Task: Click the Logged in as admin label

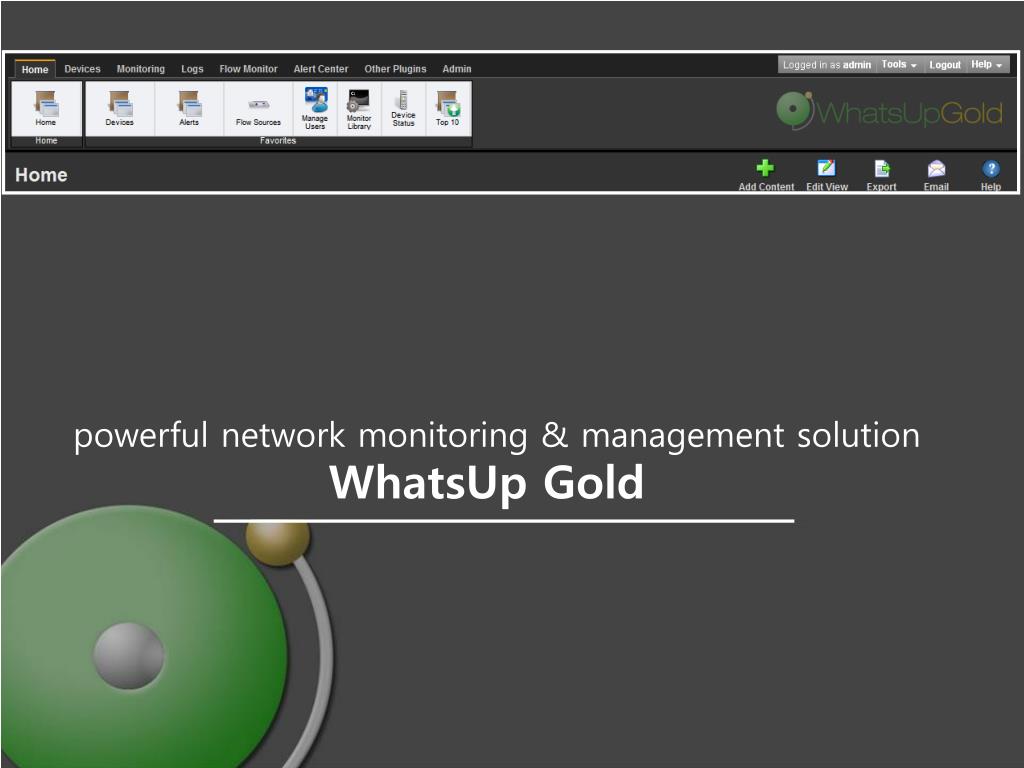Action: pyautogui.click(x=827, y=65)
